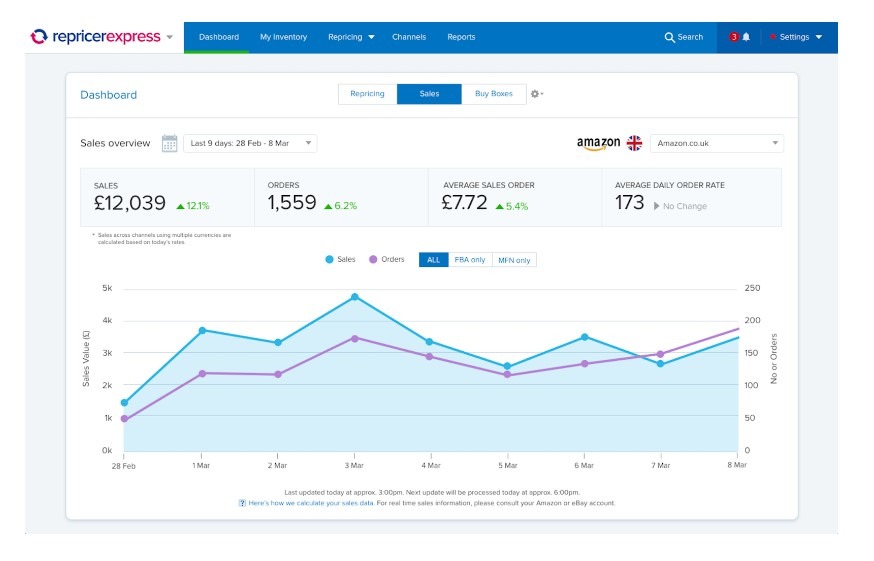Go to My Inventory

283,37
